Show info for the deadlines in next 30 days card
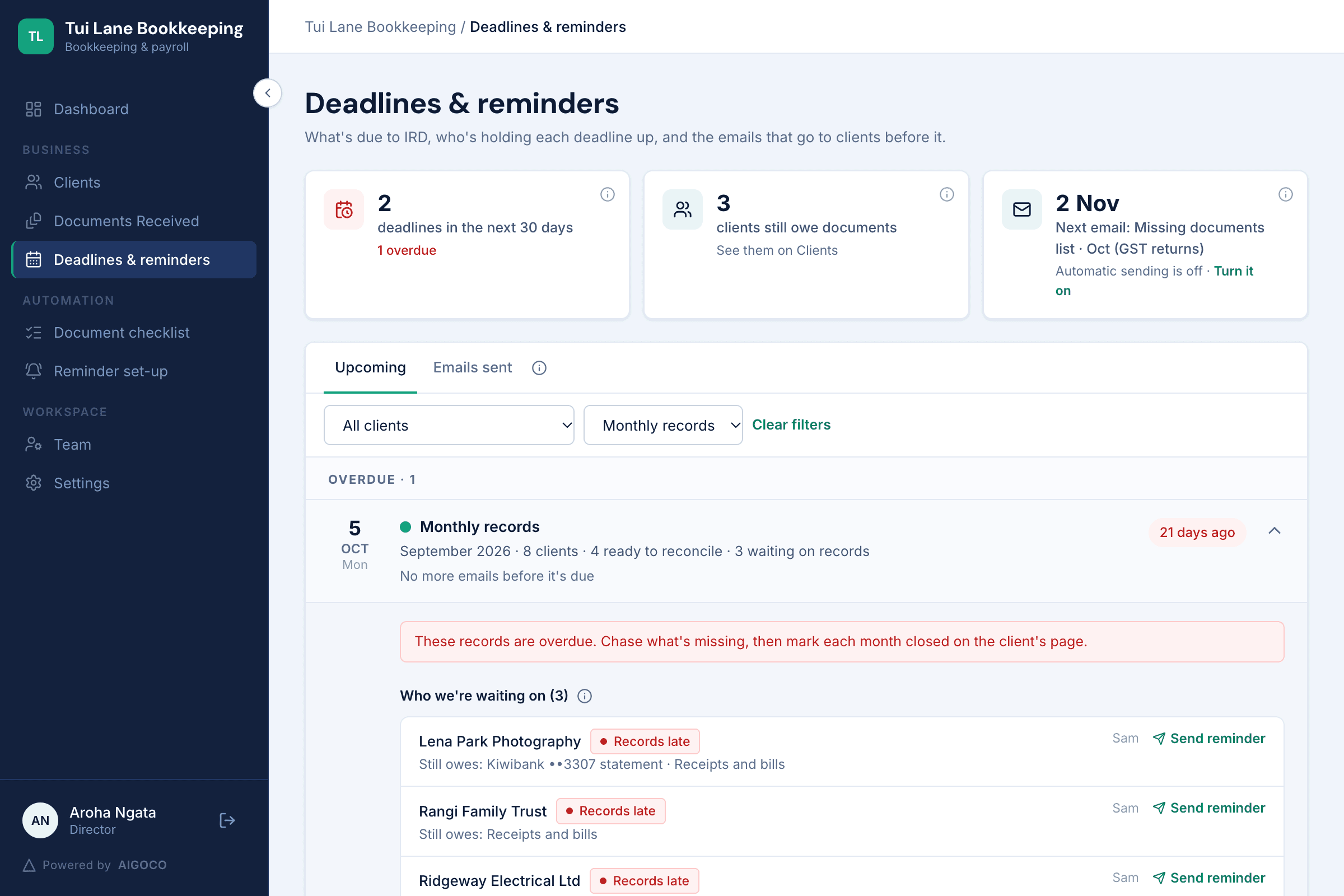 point(608,194)
